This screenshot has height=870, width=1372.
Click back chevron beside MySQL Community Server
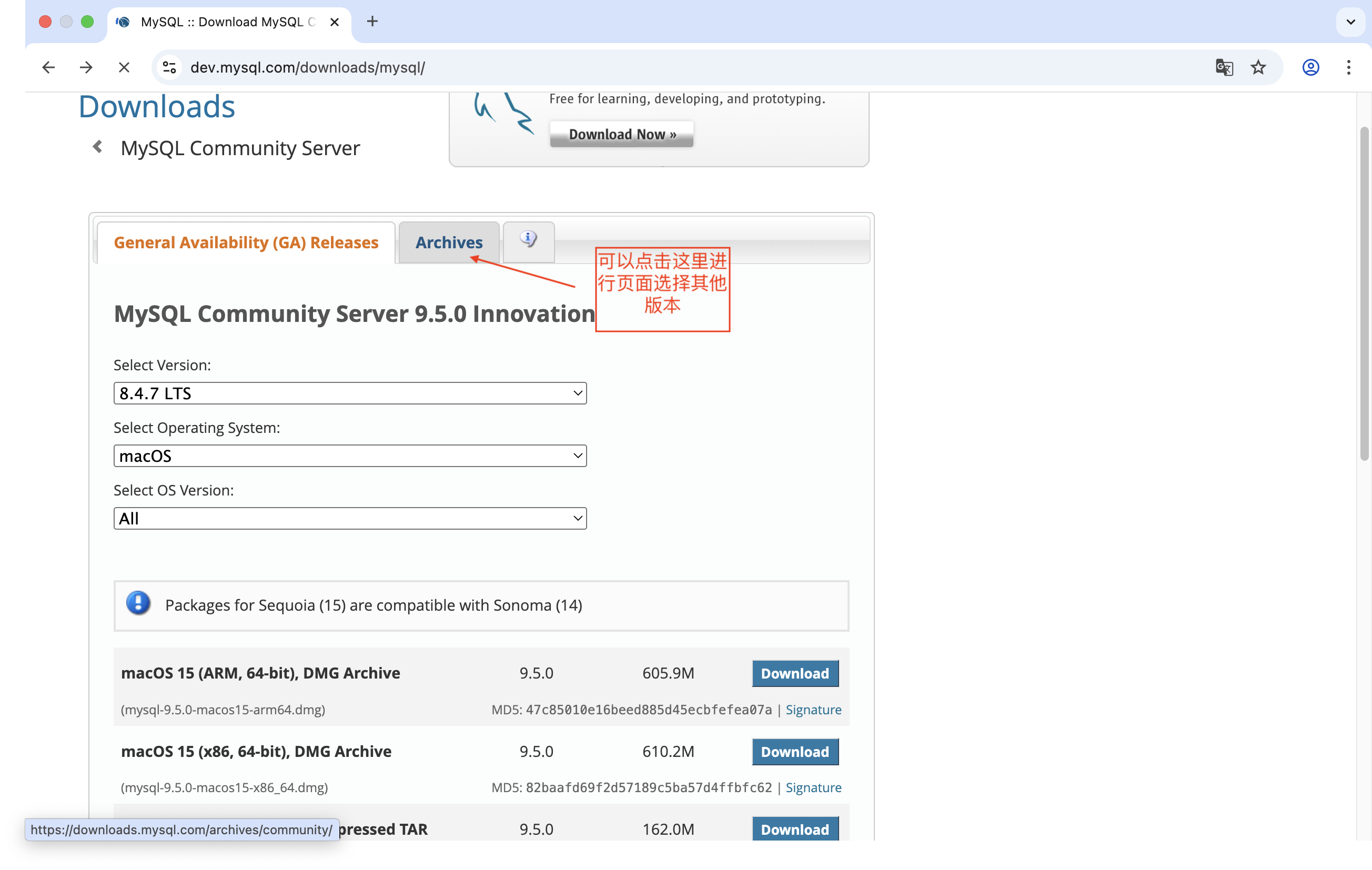pos(97,147)
